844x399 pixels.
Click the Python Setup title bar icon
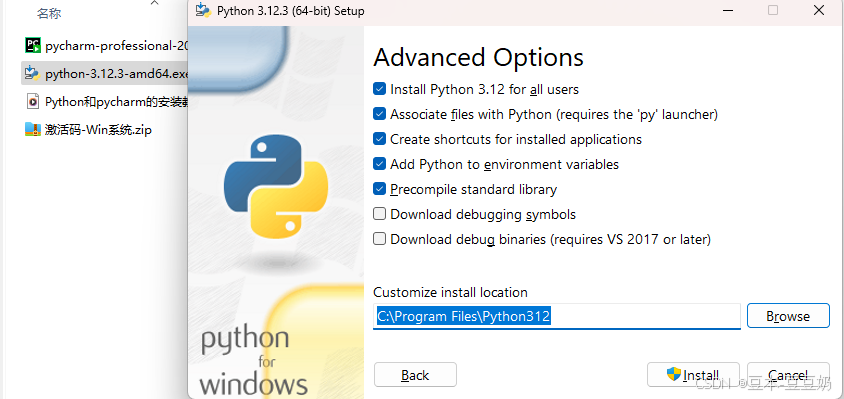point(203,10)
